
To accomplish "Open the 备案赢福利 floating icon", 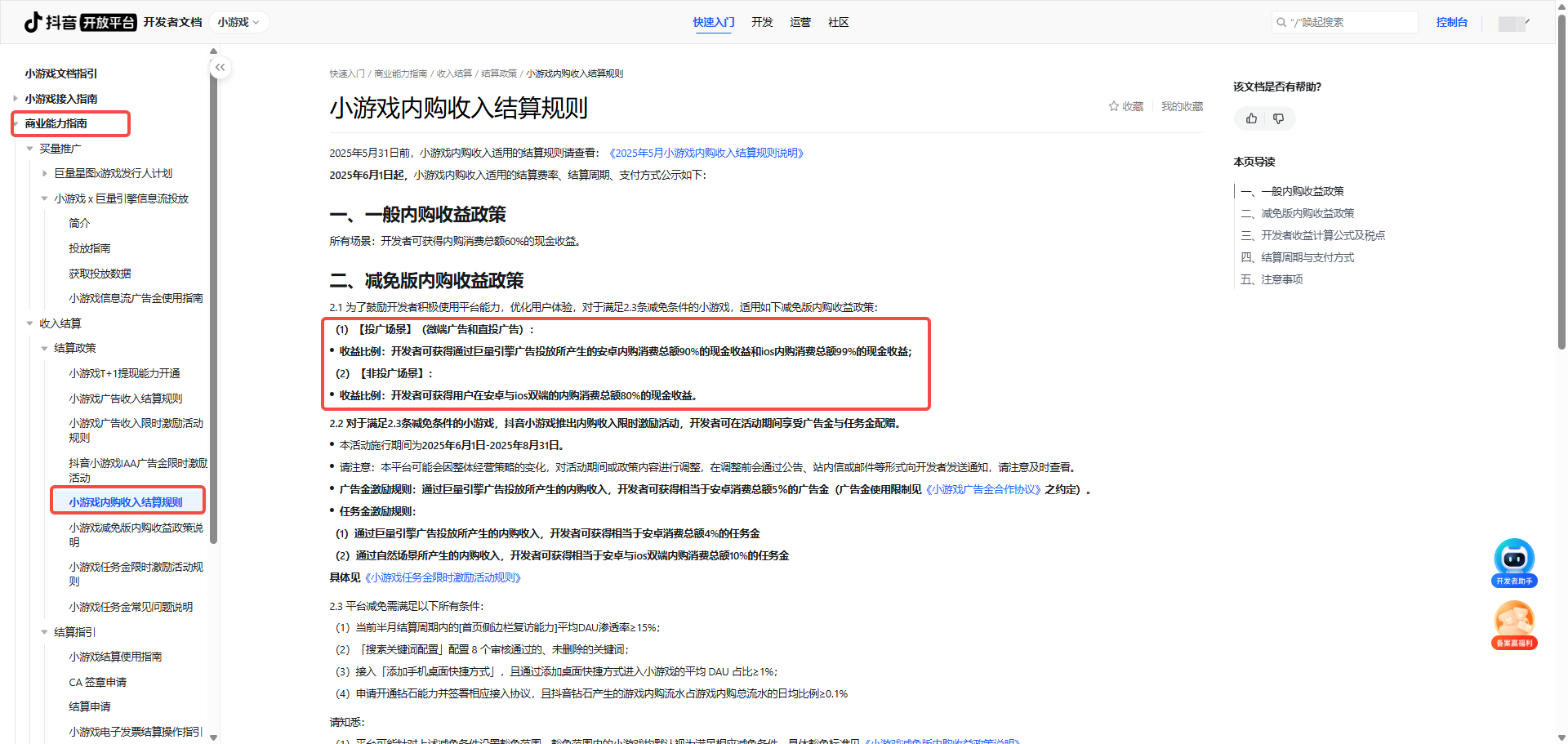I will point(1514,624).
